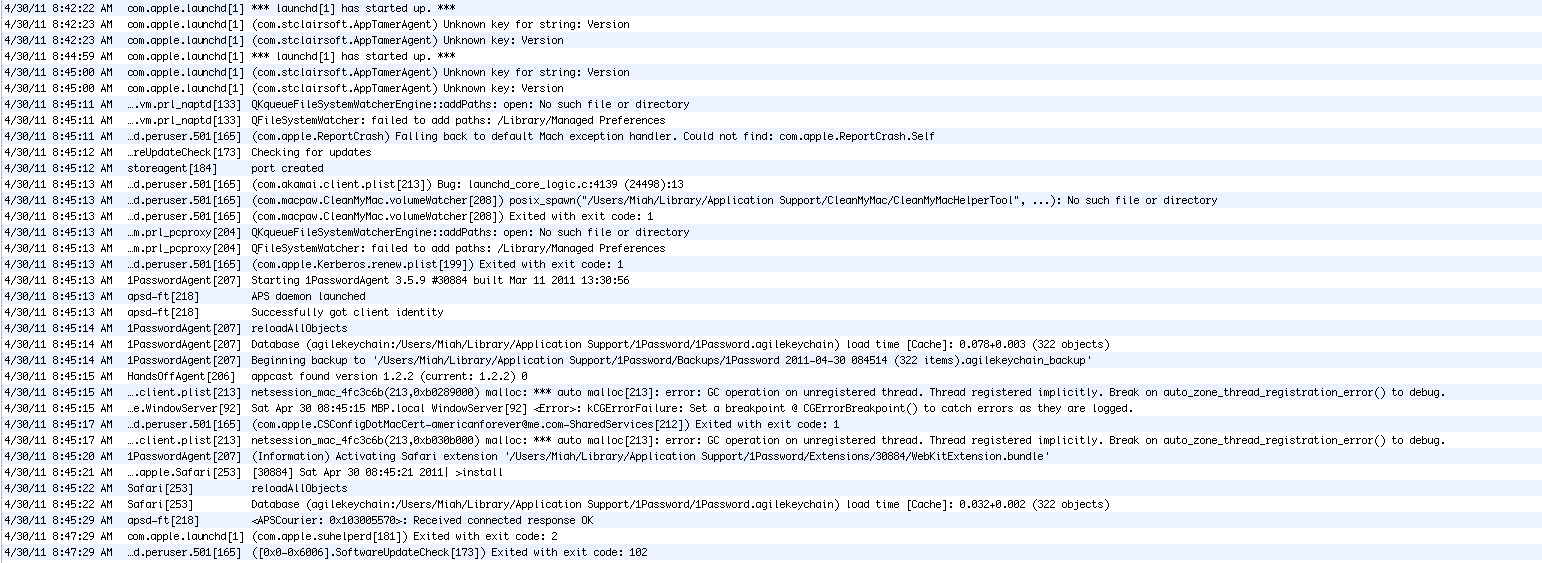Select the CleanMyMac posix_spawn 'No such file' row
The image size is (1542, 563).
[x=771, y=200]
